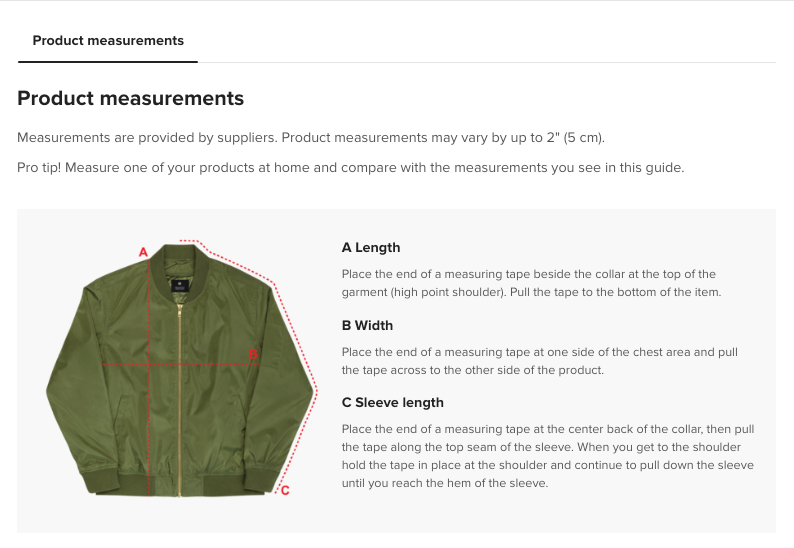Viewport: 794px width, 548px height.
Task: Select the B Width heading
Action: 367,325
